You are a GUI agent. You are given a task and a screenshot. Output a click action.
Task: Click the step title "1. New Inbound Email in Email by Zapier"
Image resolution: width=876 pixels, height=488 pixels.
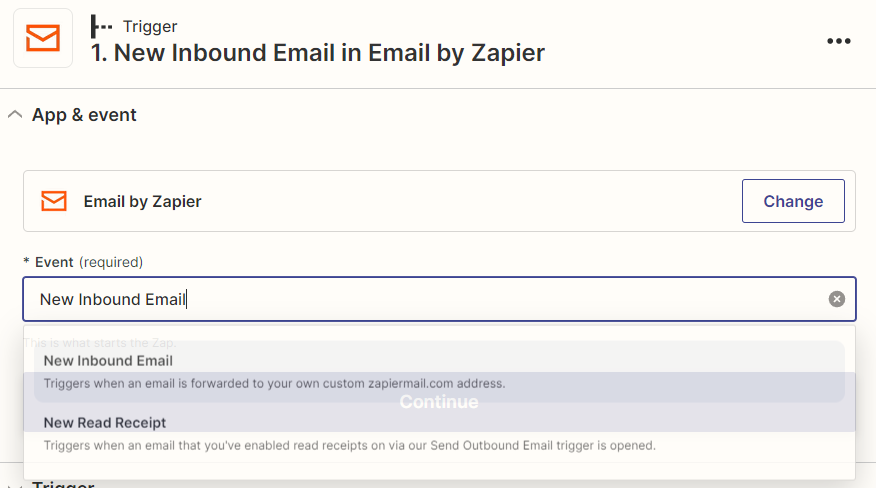318,52
